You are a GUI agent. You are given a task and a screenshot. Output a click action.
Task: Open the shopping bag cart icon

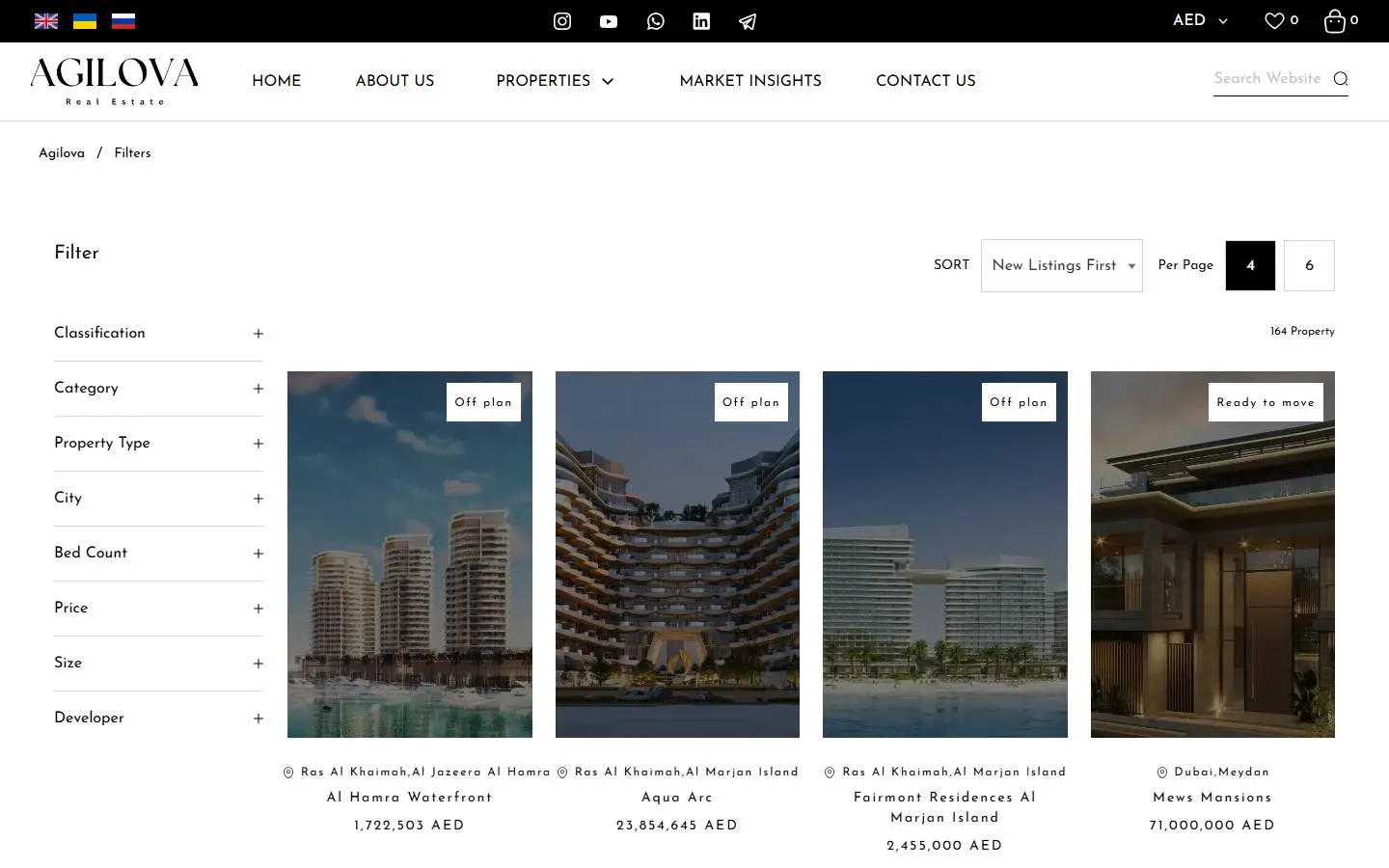(x=1335, y=21)
